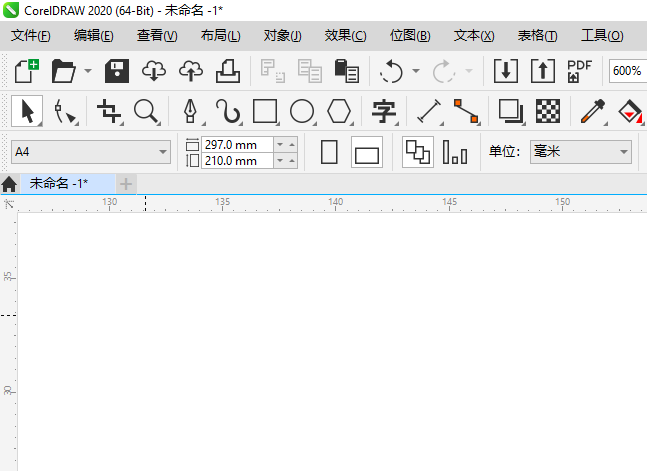Open the 对象(J) menu
This screenshot has height=471, width=647.
click(x=283, y=36)
